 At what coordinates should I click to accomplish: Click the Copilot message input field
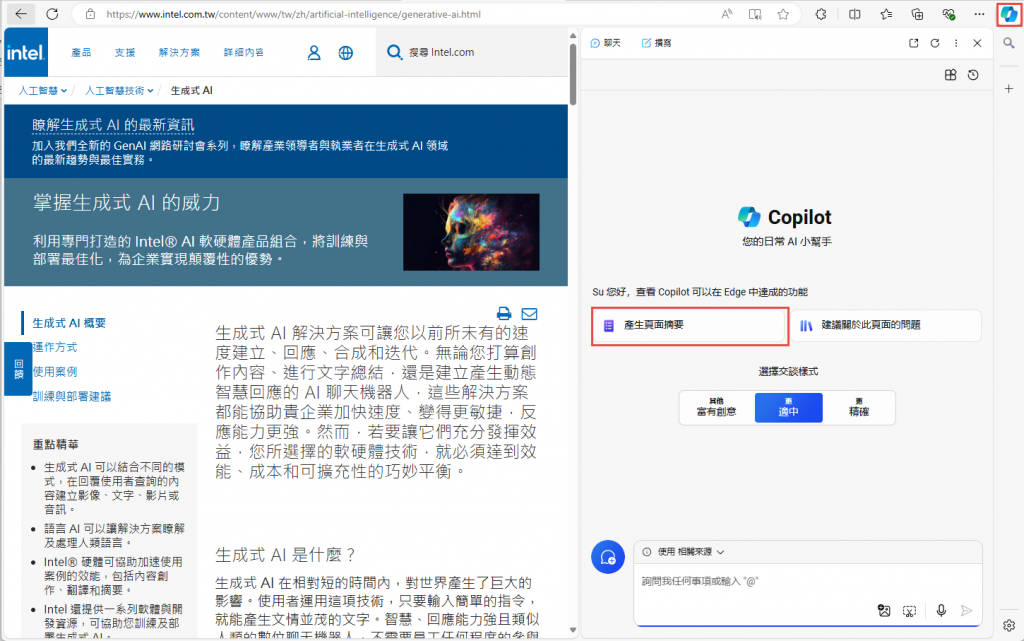(807, 581)
